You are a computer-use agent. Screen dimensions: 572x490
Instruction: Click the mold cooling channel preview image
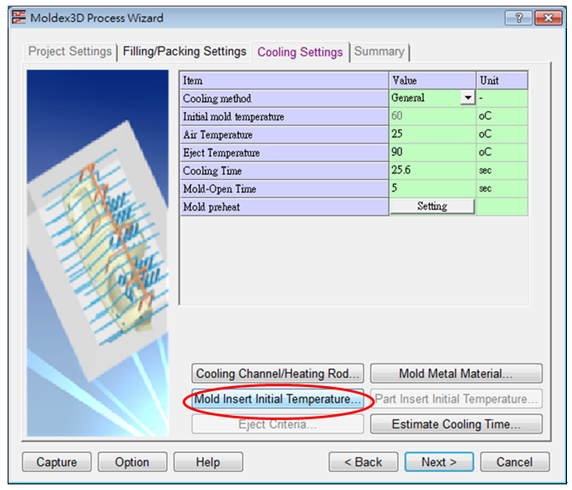pyautogui.click(x=98, y=253)
